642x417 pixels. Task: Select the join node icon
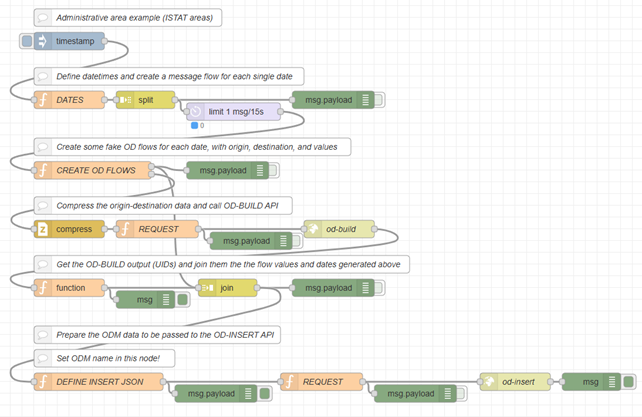(x=208, y=288)
